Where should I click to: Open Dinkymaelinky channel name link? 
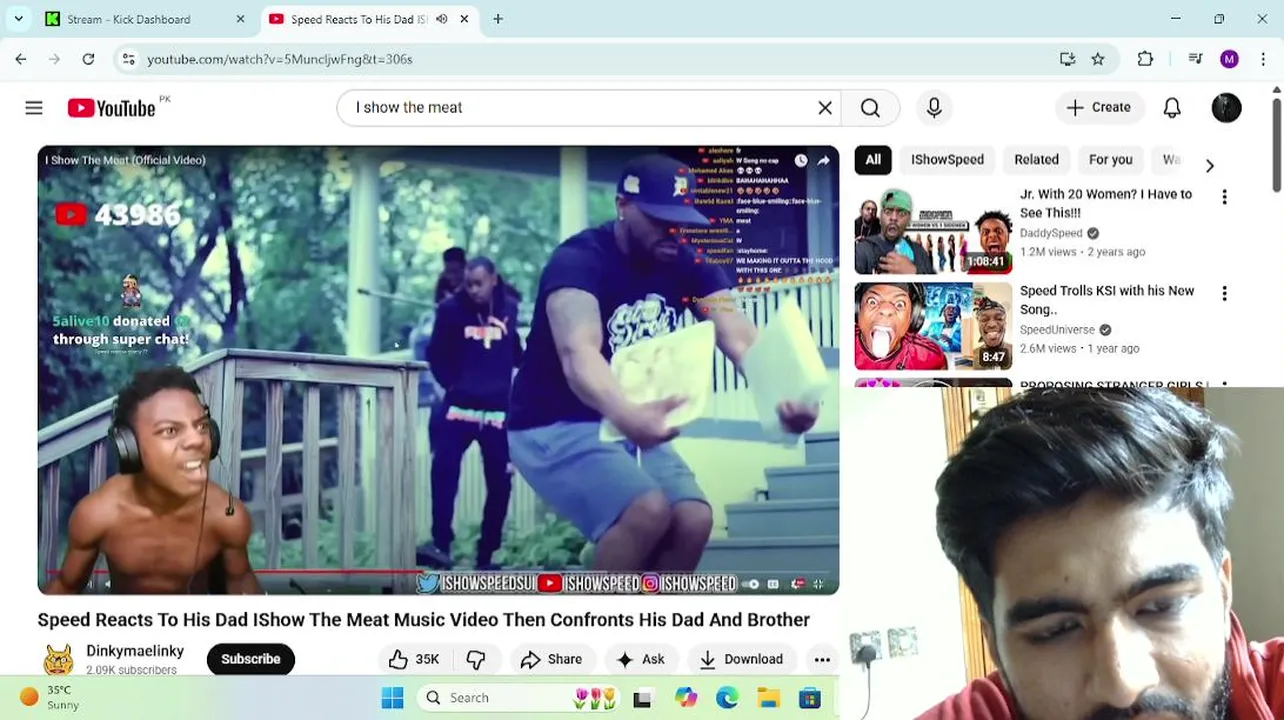pos(135,651)
